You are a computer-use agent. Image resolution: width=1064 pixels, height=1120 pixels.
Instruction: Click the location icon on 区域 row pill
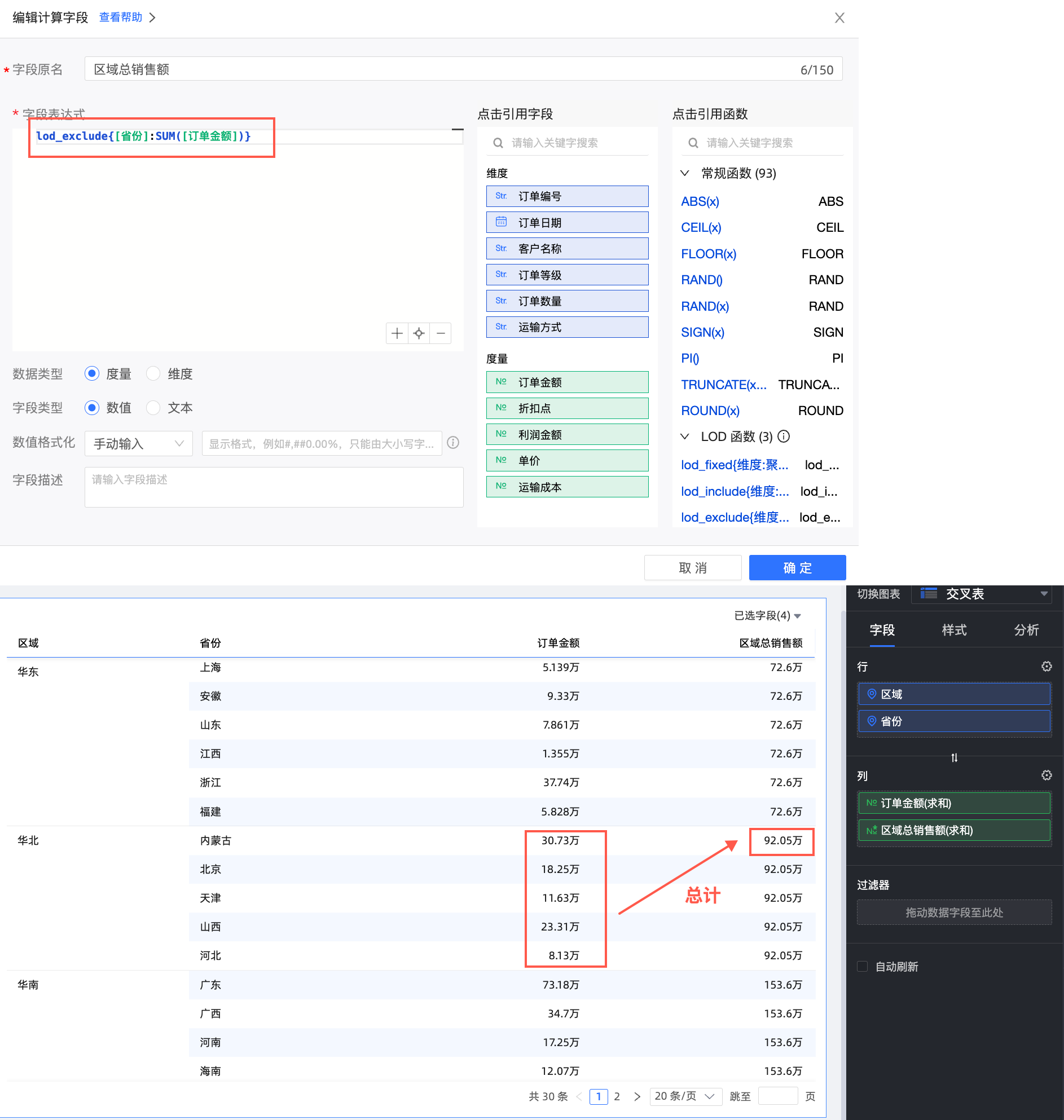872,694
